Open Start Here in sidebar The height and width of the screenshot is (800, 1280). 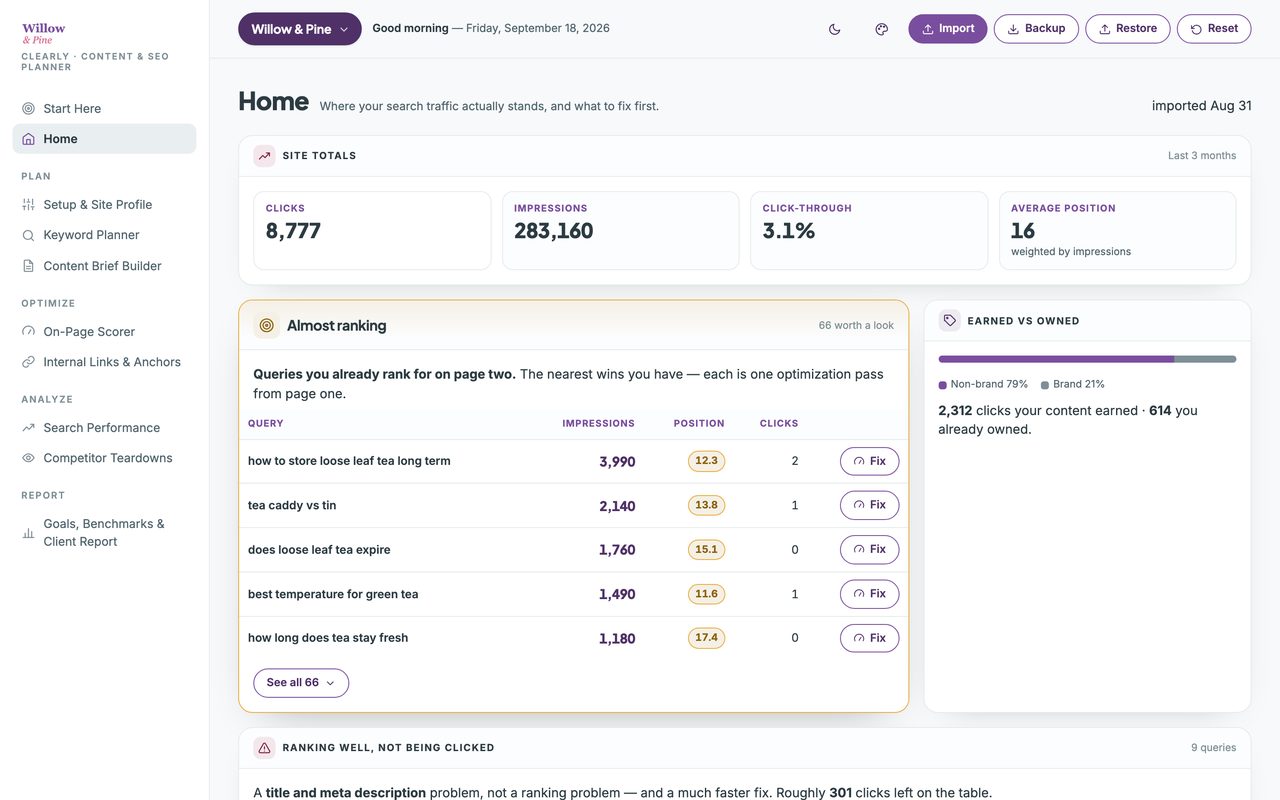[104, 108]
